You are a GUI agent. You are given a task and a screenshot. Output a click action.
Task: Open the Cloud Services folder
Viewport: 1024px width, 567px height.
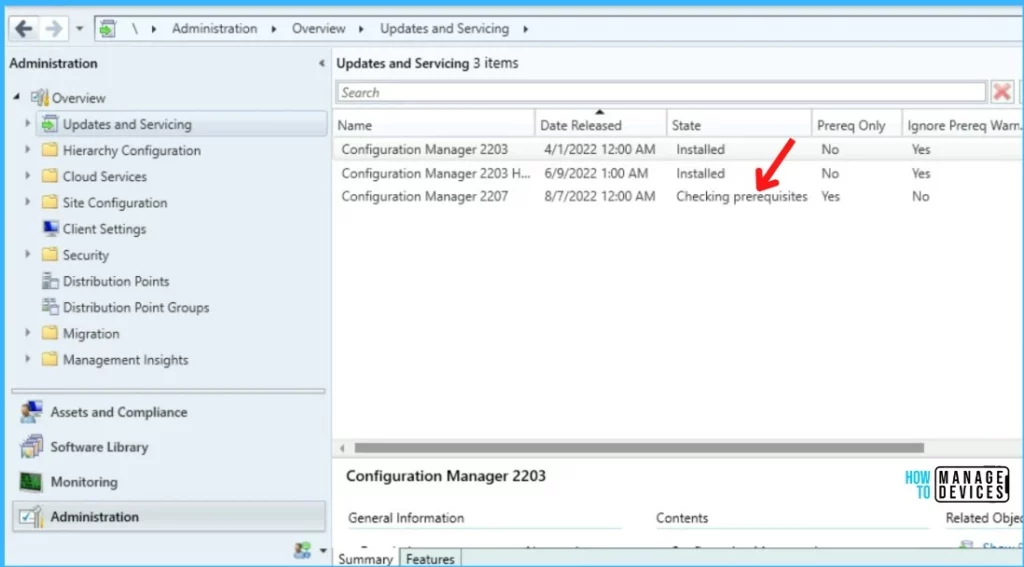(104, 176)
